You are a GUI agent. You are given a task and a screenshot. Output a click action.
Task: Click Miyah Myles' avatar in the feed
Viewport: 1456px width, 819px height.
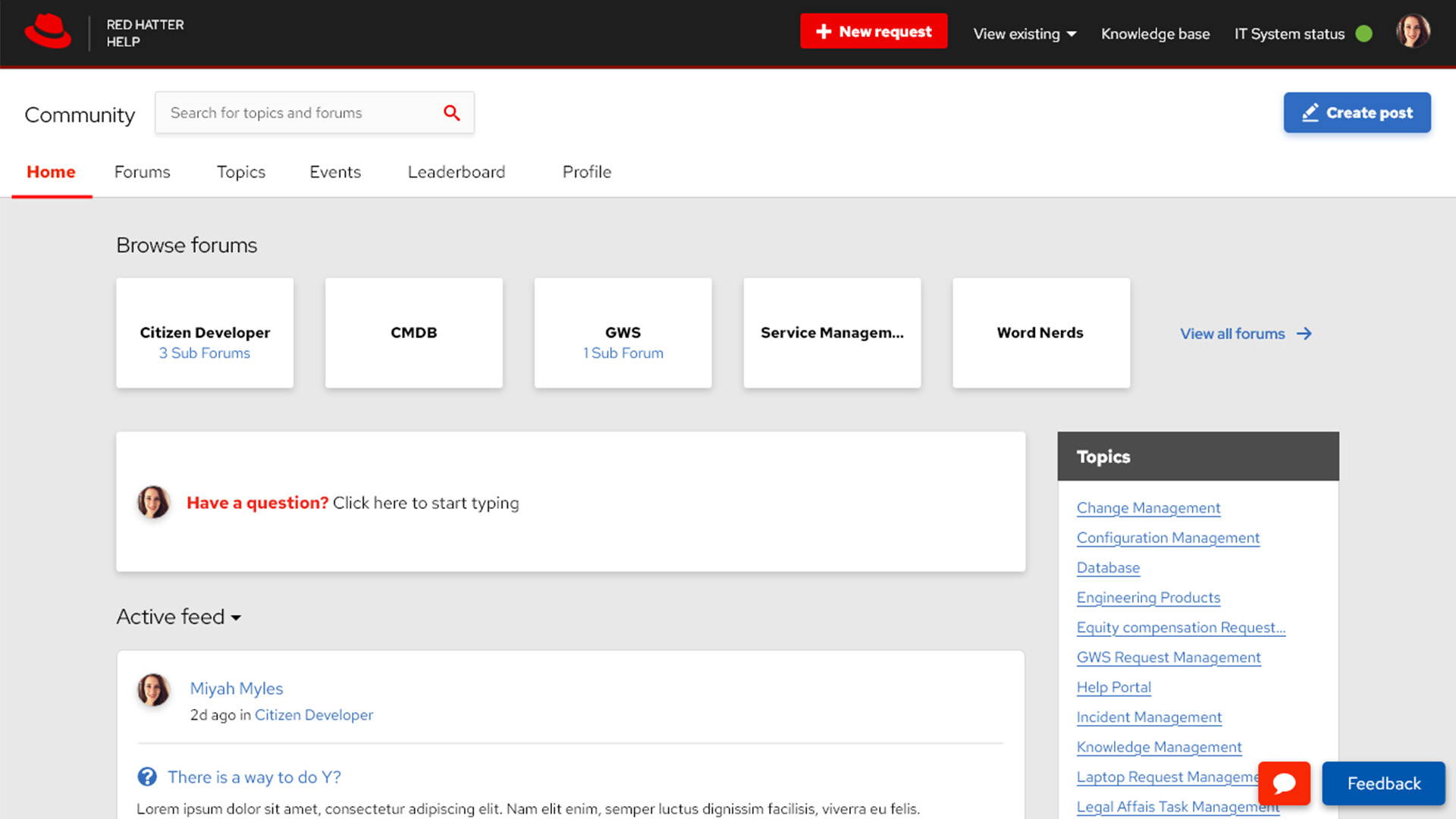click(153, 690)
